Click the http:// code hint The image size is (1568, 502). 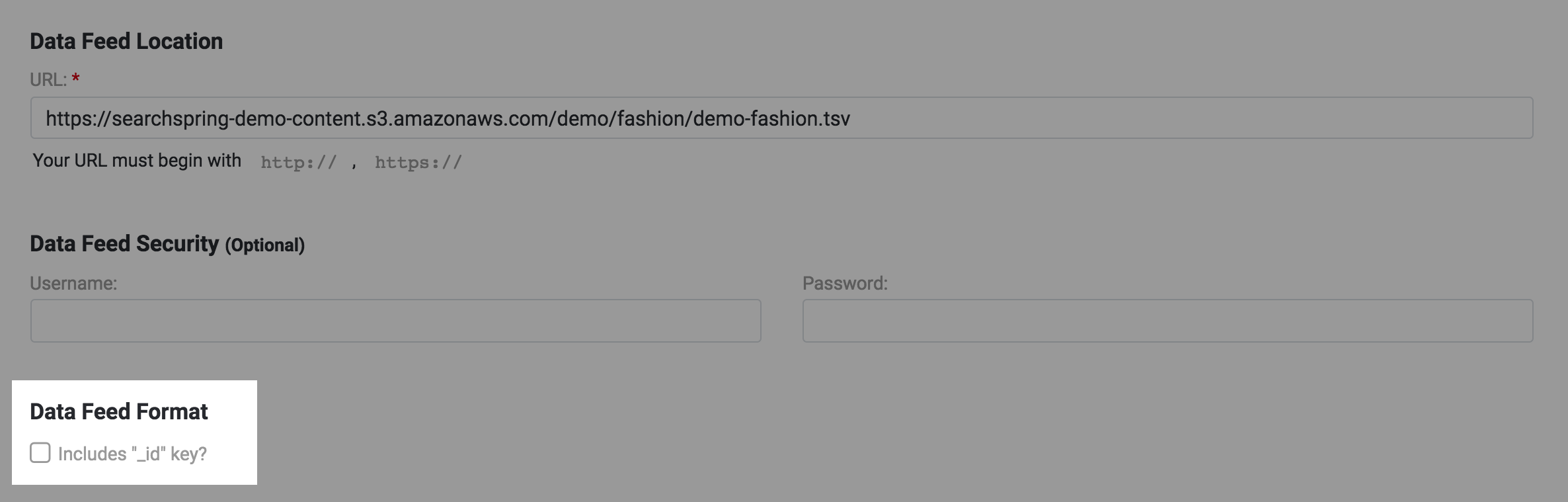click(299, 163)
